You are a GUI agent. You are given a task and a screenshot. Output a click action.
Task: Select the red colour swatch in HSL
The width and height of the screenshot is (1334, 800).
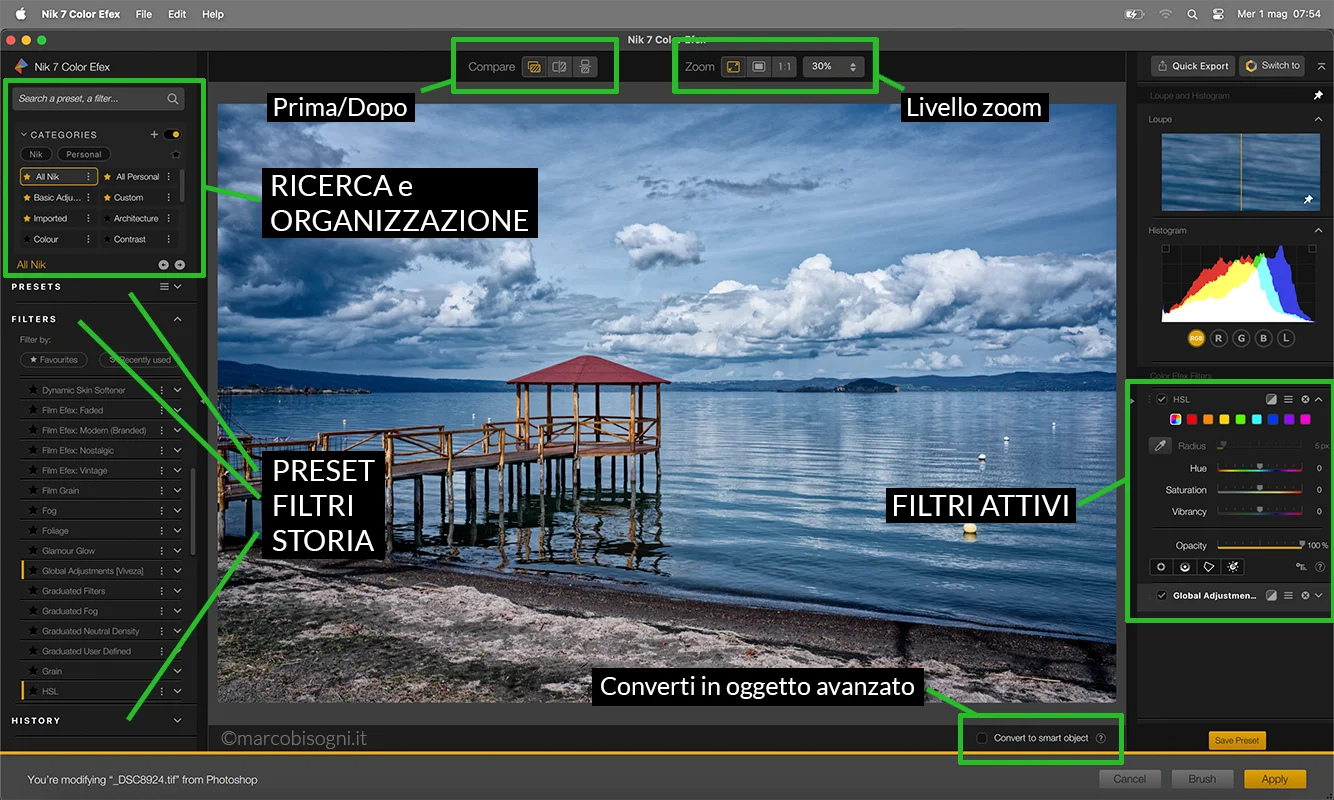(1192, 419)
